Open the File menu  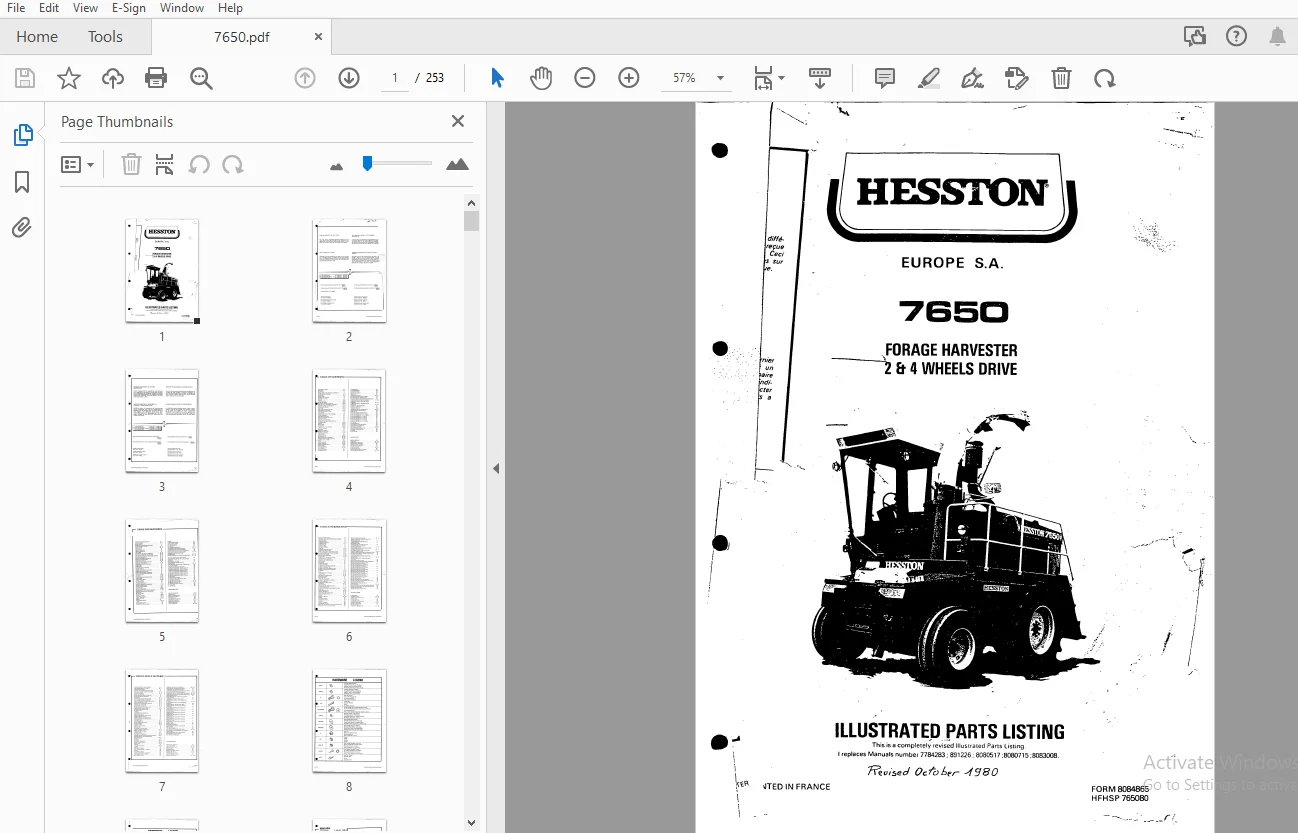tap(16, 8)
